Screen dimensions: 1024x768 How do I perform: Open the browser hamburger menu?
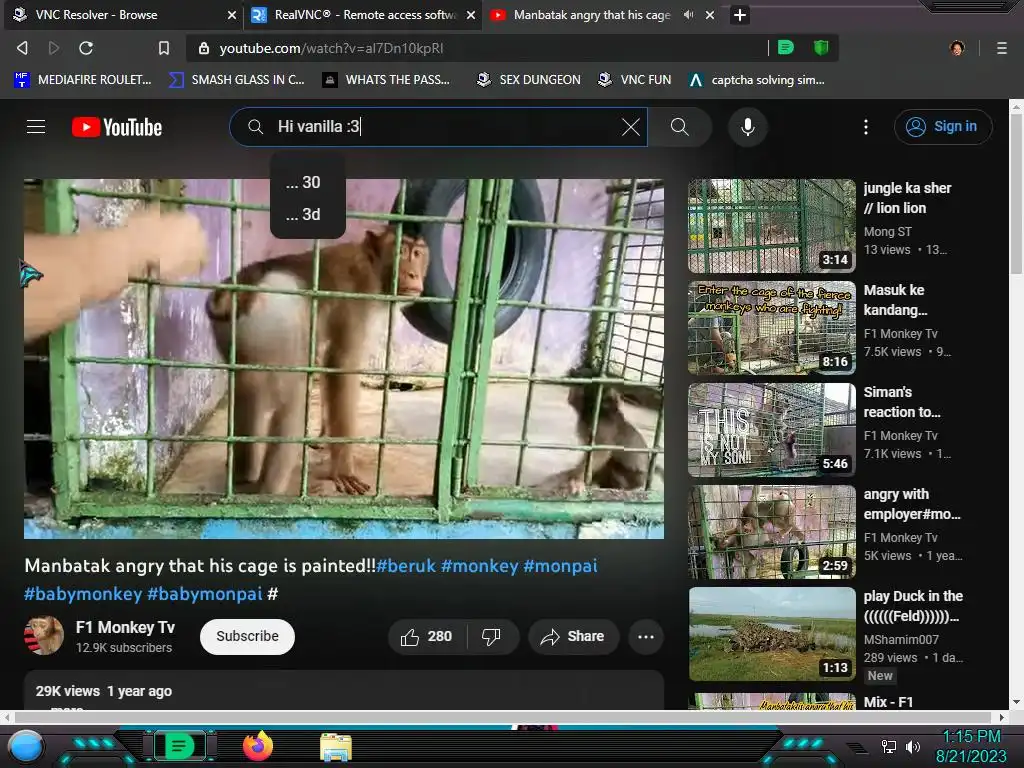pos(1002,48)
